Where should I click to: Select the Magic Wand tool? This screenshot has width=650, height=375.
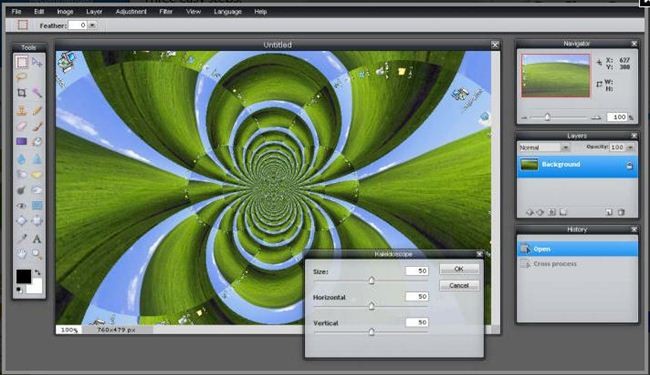click(x=37, y=92)
